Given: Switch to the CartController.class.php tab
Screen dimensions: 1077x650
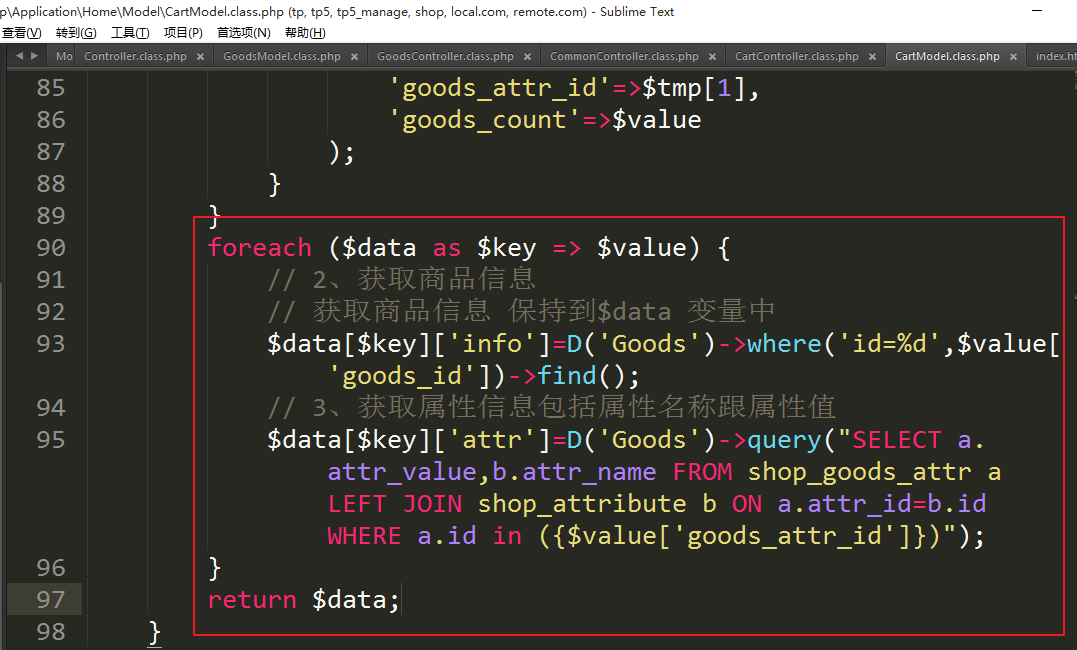Looking at the screenshot, I should coord(796,57).
